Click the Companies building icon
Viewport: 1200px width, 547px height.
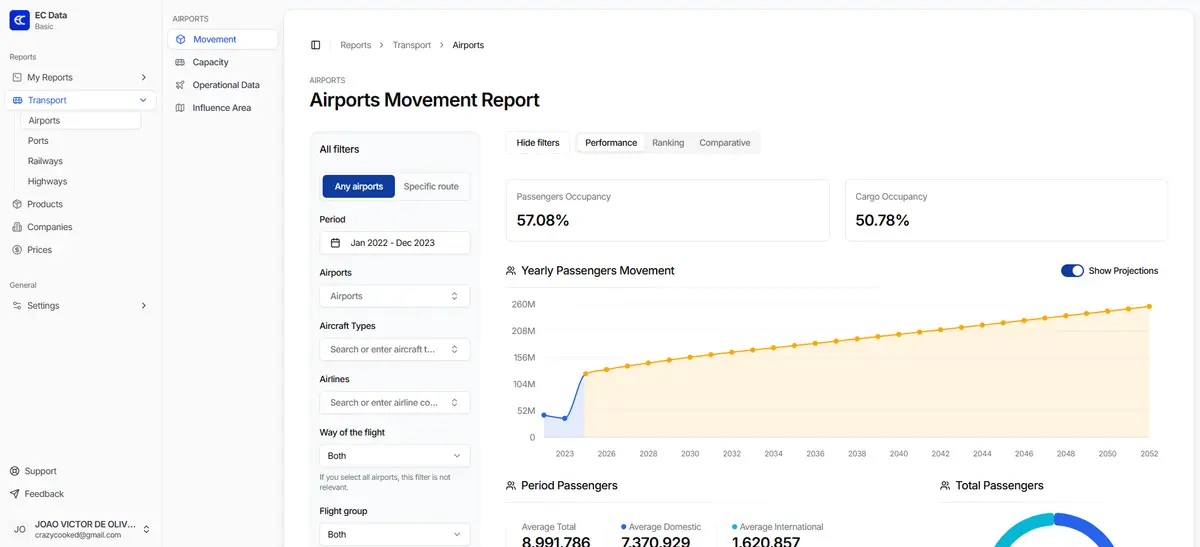tap(17, 227)
